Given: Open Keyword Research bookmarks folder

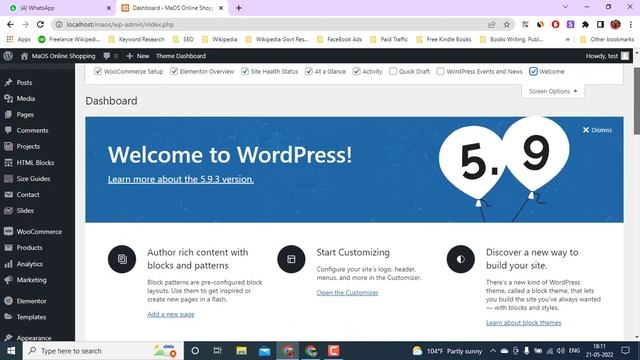Looking at the screenshot, I should click(x=136, y=39).
